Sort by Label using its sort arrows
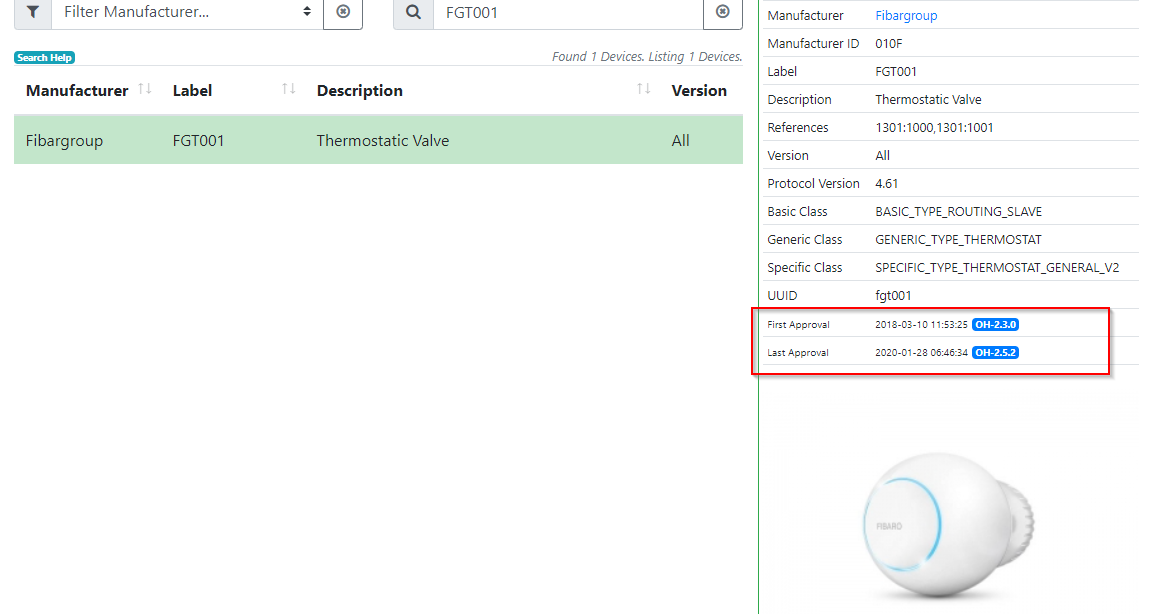This screenshot has width=1149, height=614. coord(288,89)
